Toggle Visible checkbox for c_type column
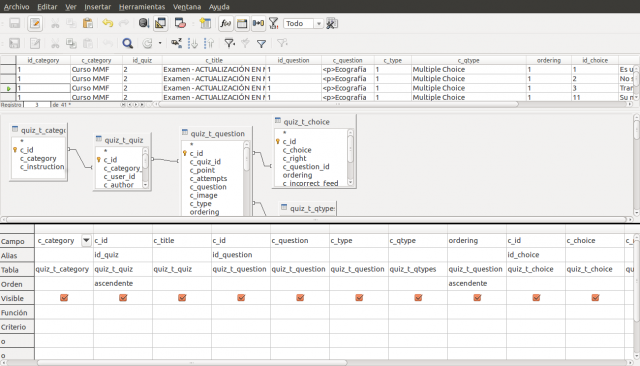Image resolution: width=640 pixels, height=366 pixels. (359, 298)
